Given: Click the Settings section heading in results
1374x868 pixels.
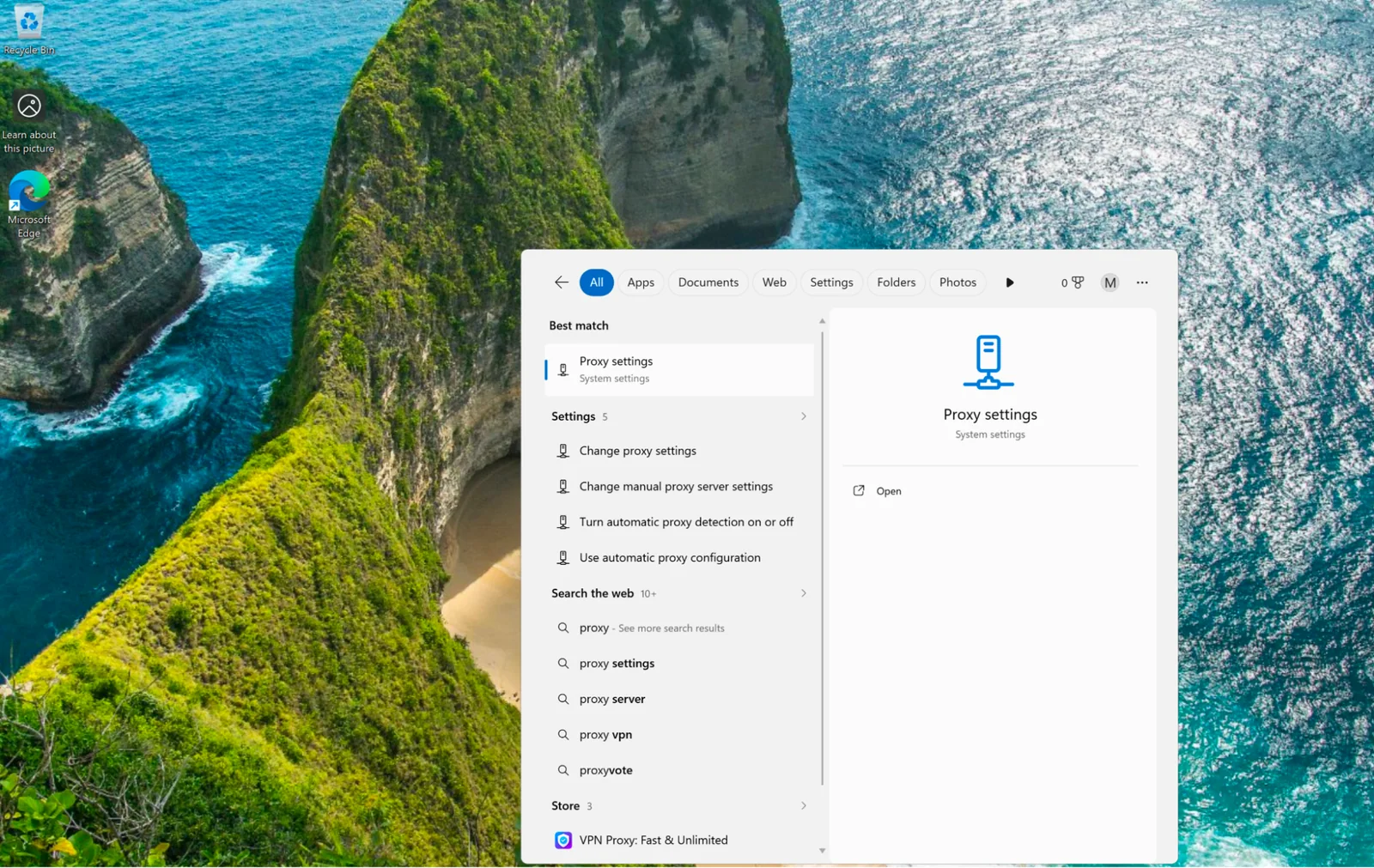Looking at the screenshot, I should point(573,416).
